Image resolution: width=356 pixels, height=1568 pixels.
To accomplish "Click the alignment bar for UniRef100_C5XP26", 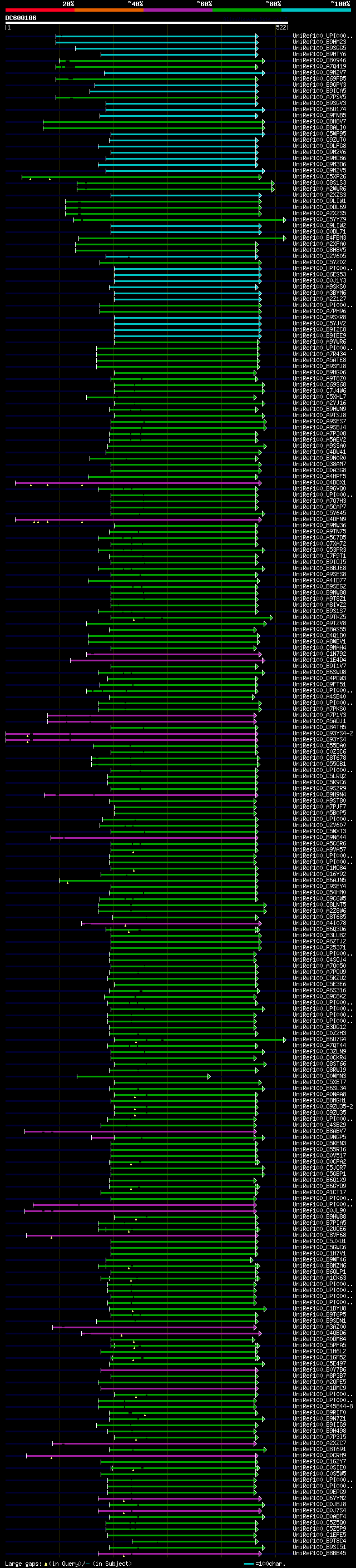I will point(142,177).
